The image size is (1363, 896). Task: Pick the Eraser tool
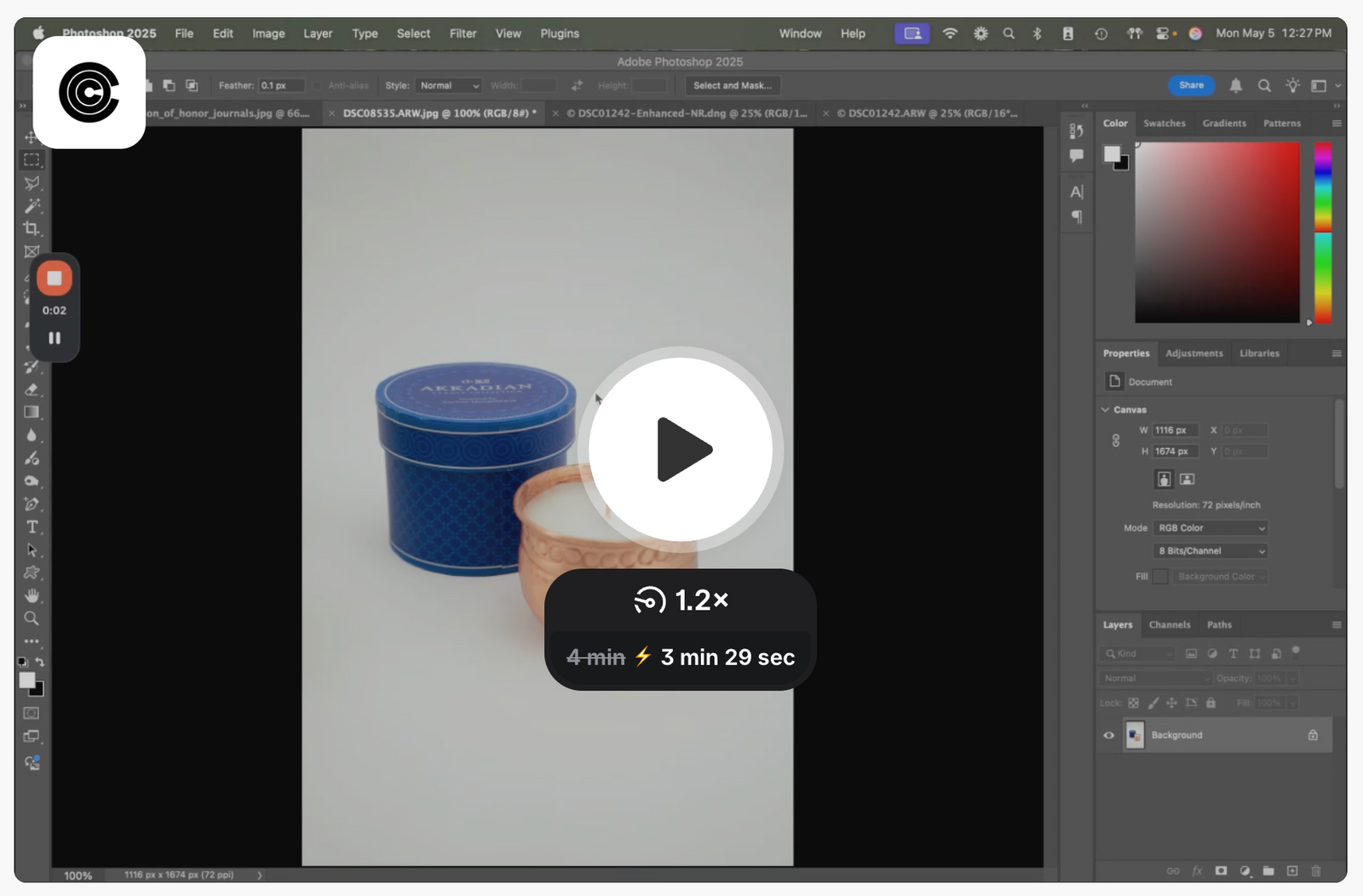(x=32, y=389)
